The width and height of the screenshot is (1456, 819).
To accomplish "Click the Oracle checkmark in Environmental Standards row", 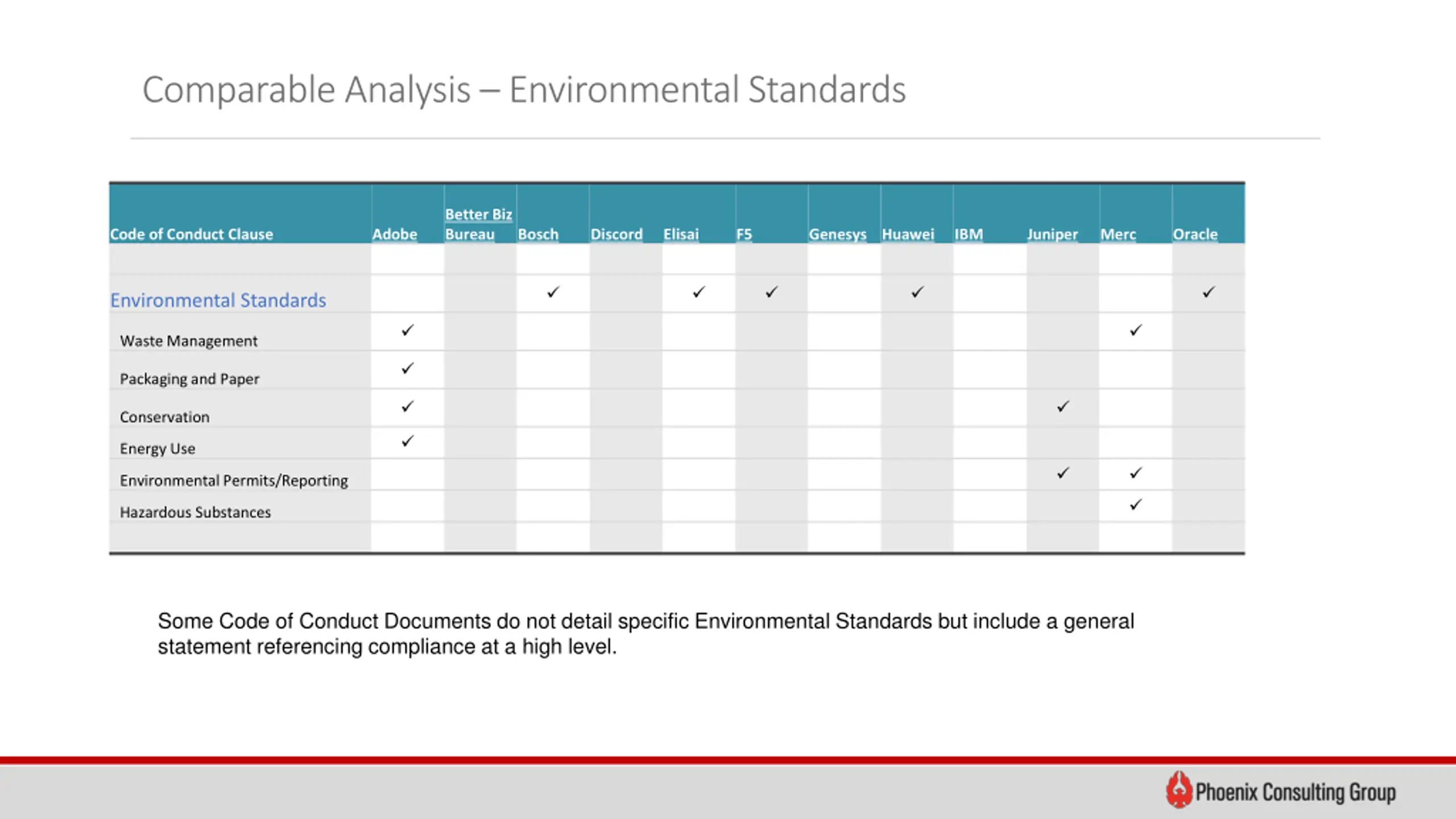I will (x=1209, y=292).
